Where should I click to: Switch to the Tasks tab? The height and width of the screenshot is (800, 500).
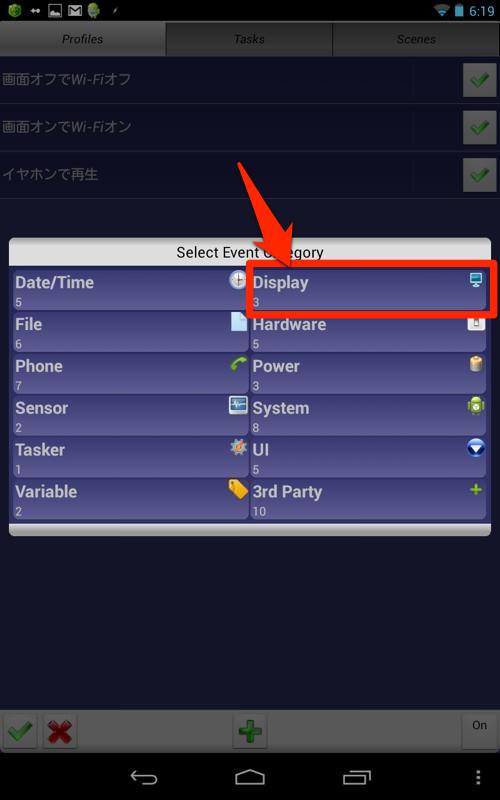pos(249,39)
